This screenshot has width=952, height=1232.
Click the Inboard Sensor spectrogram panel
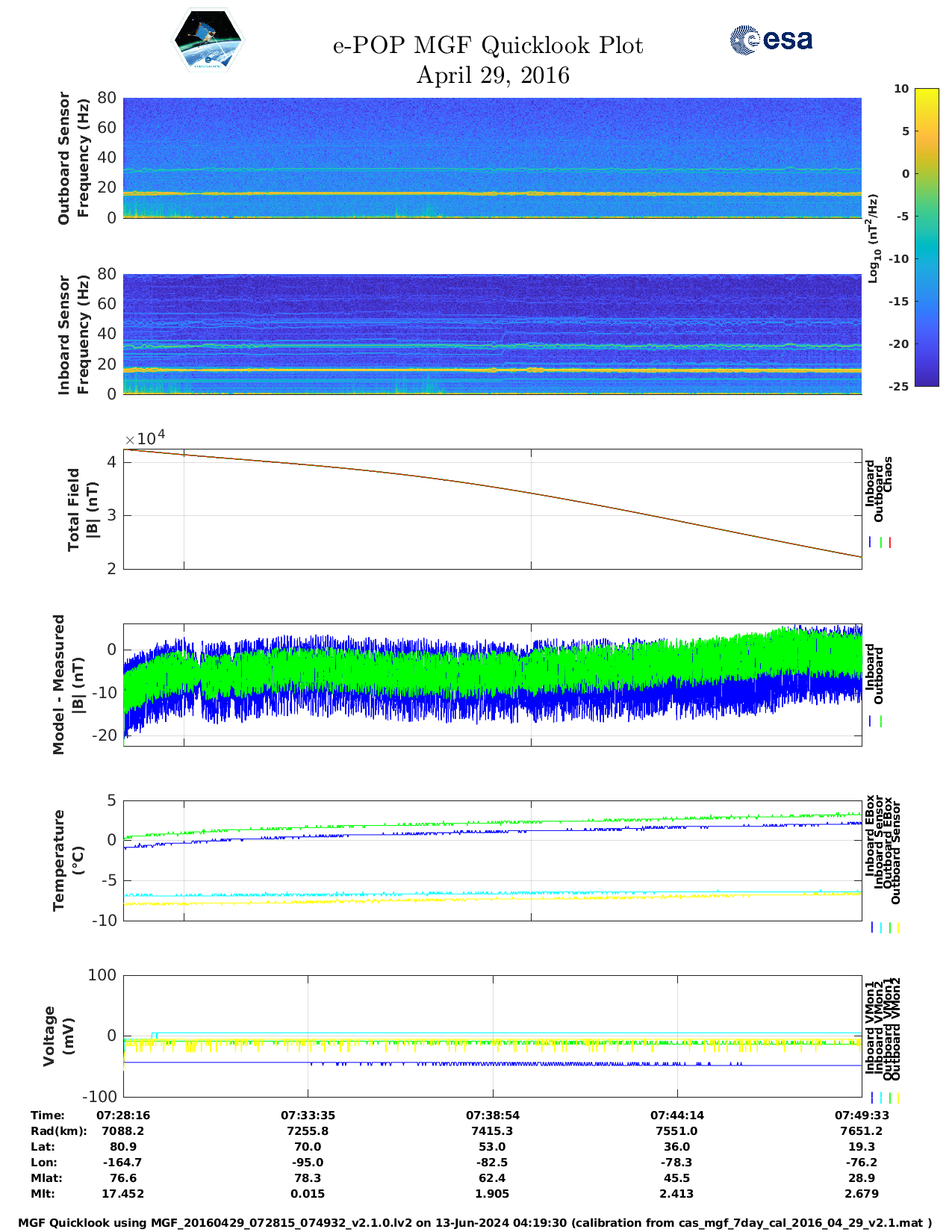tap(492, 334)
